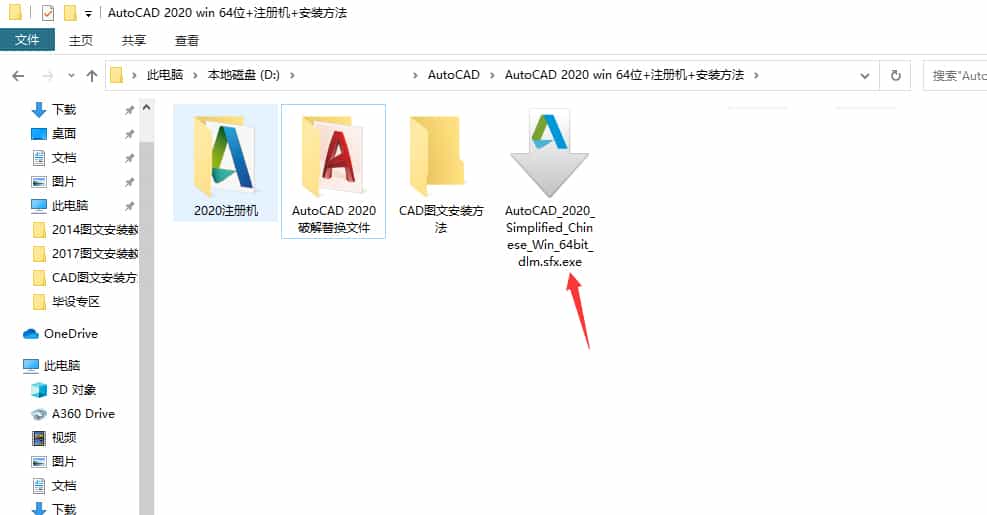Open the 共享 ribbon tab
Viewport: 987px width, 515px height.
(133, 40)
